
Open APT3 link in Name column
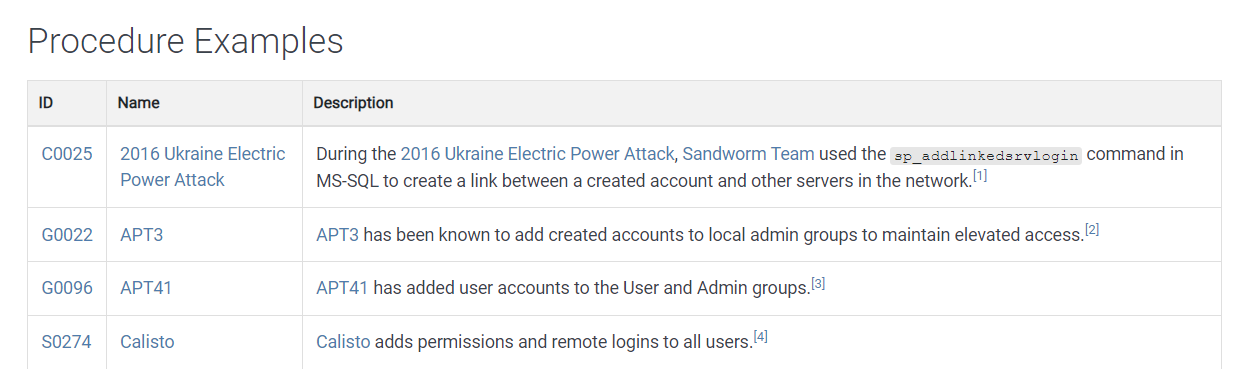point(141,235)
